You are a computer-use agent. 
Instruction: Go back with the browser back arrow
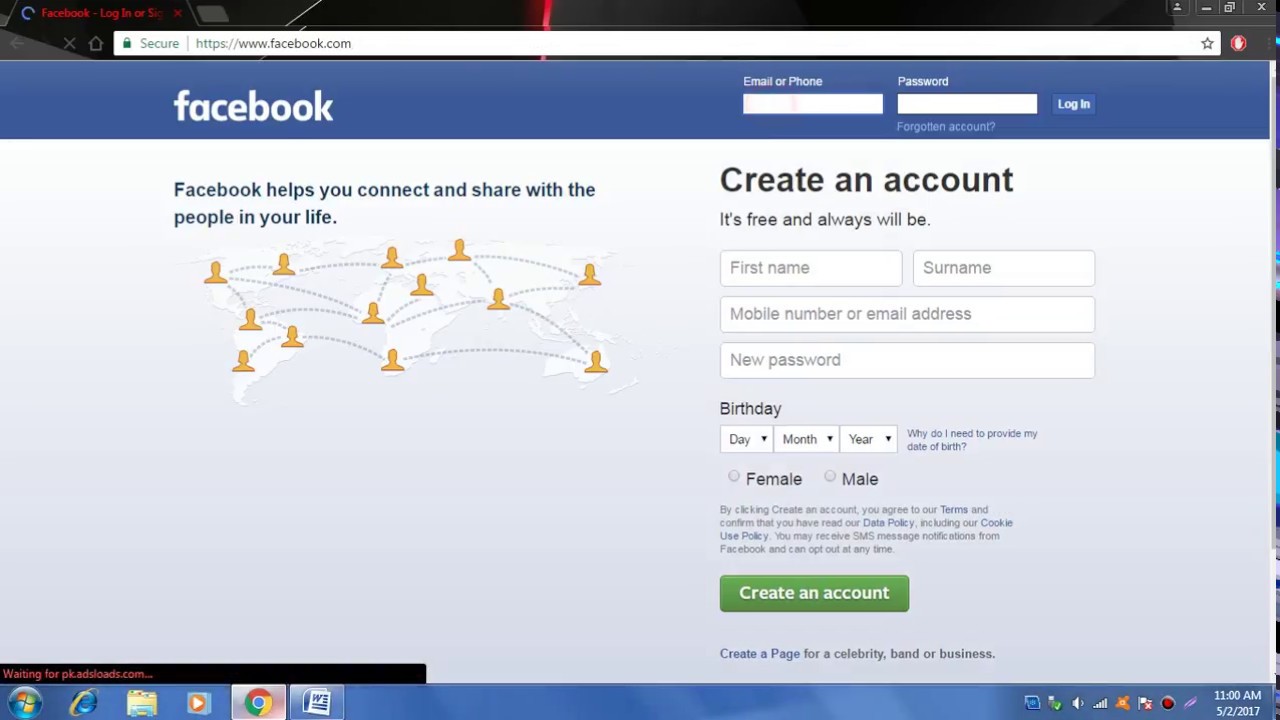16,43
